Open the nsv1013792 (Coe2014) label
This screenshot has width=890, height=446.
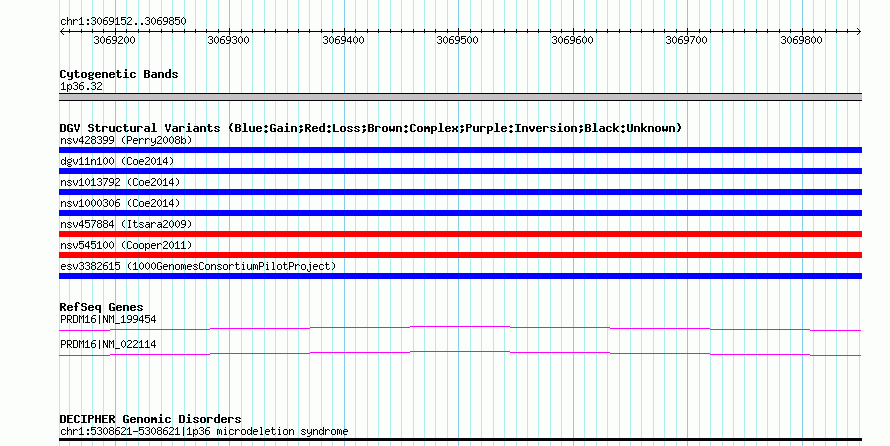click(x=120, y=182)
